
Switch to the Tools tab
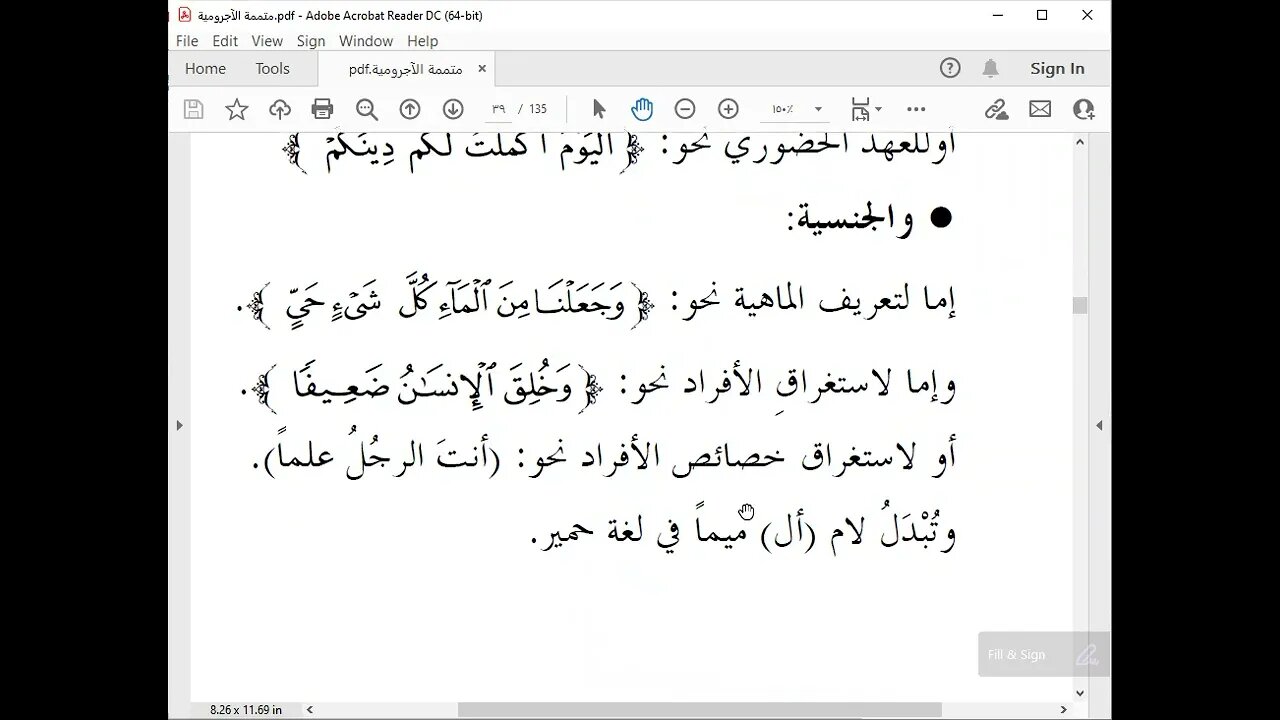pyautogui.click(x=272, y=68)
